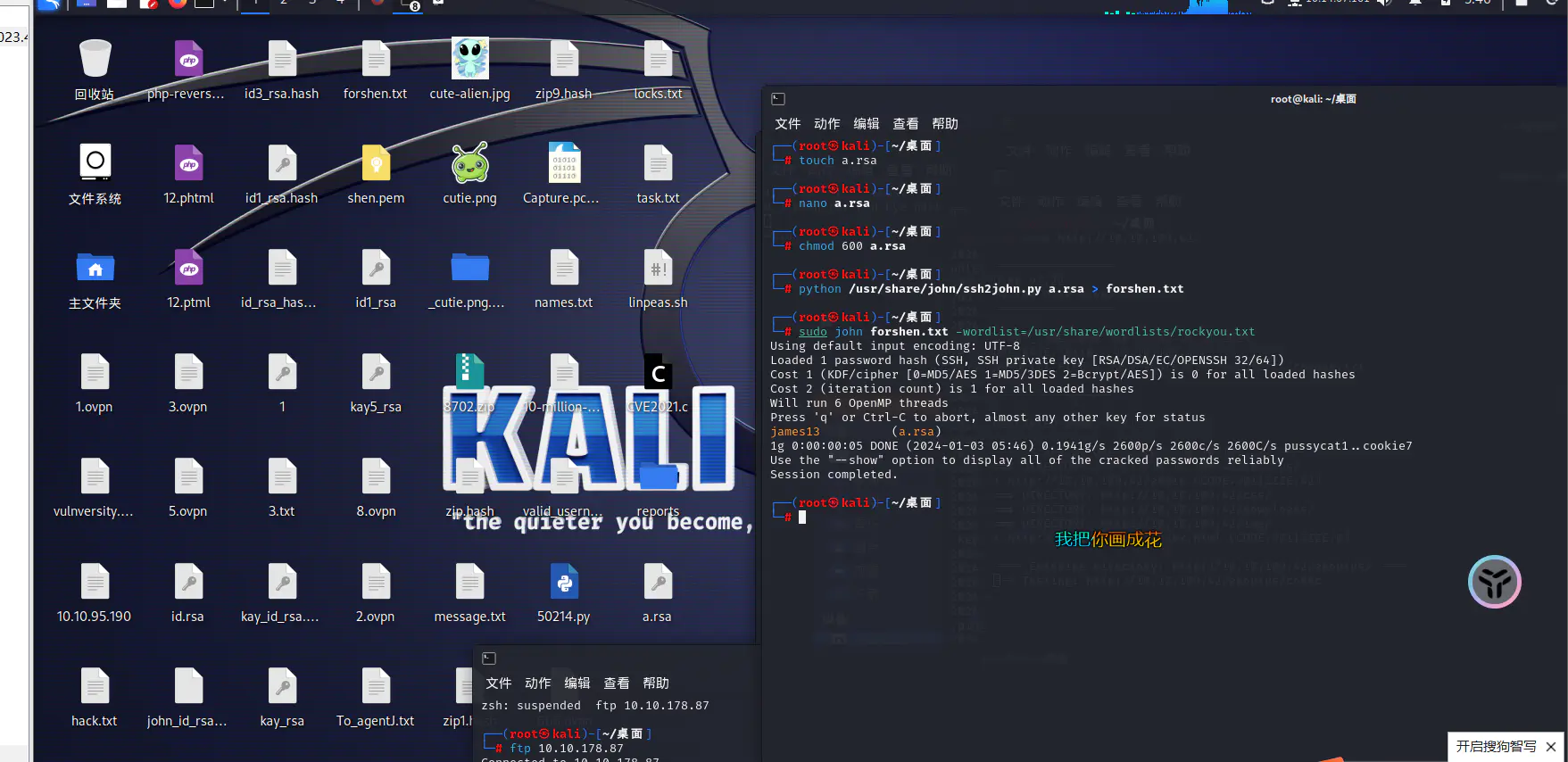This screenshot has height=762, width=1568.
Task: Click the terminal prompt cursor block
Action: pos(802,517)
